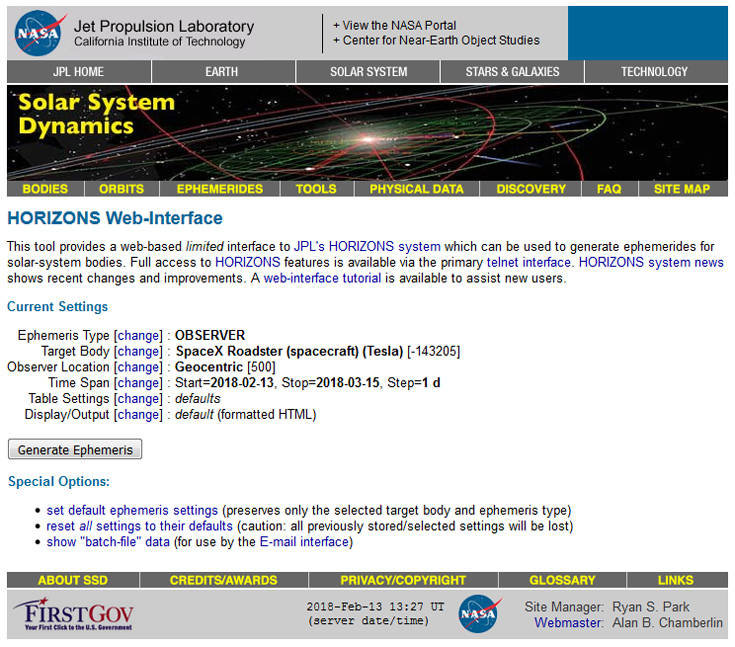Change the Ephemeris Type setting

click(x=138, y=336)
